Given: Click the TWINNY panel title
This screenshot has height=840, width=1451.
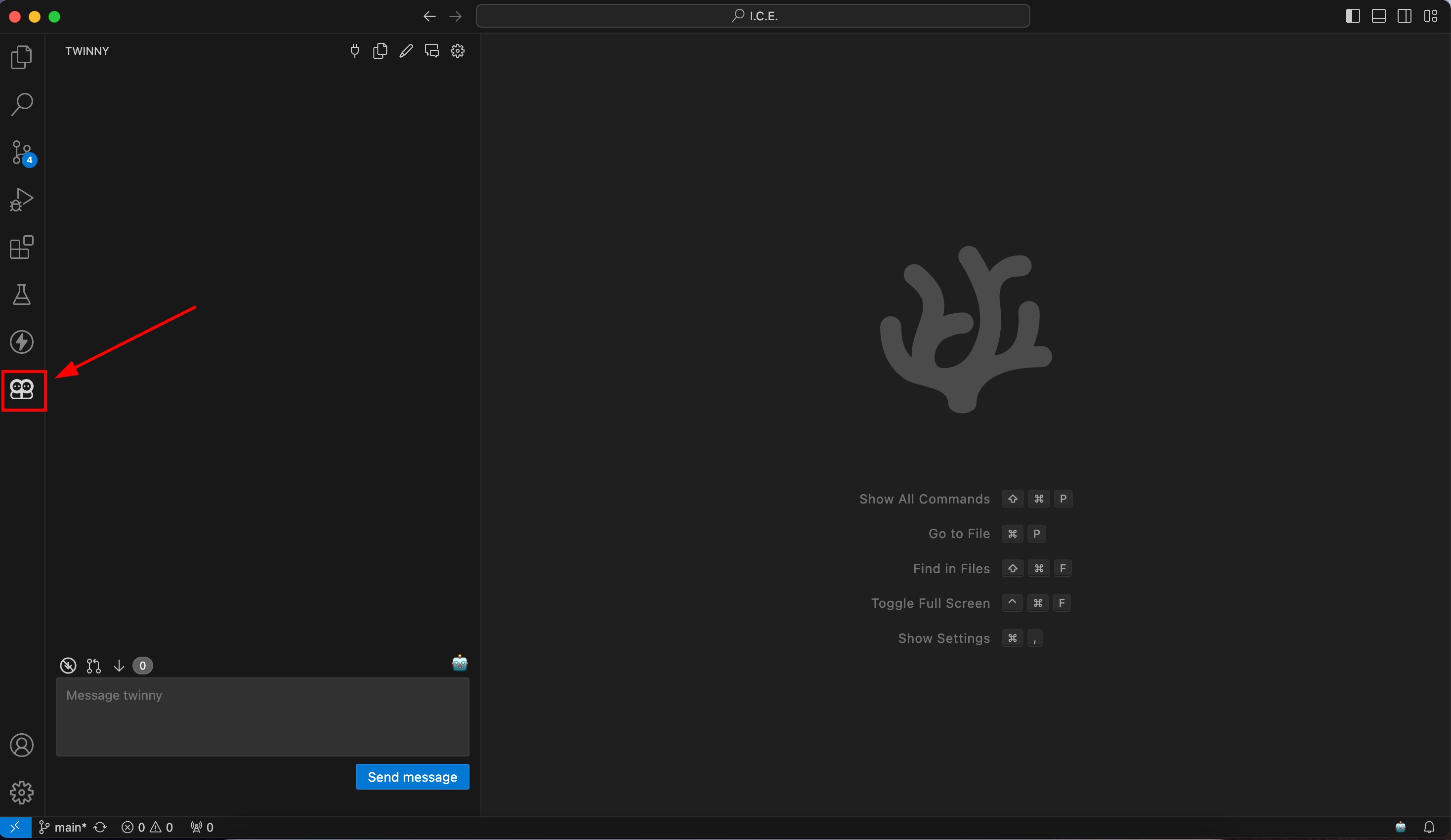Looking at the screenshot, I should pos(87,51).
